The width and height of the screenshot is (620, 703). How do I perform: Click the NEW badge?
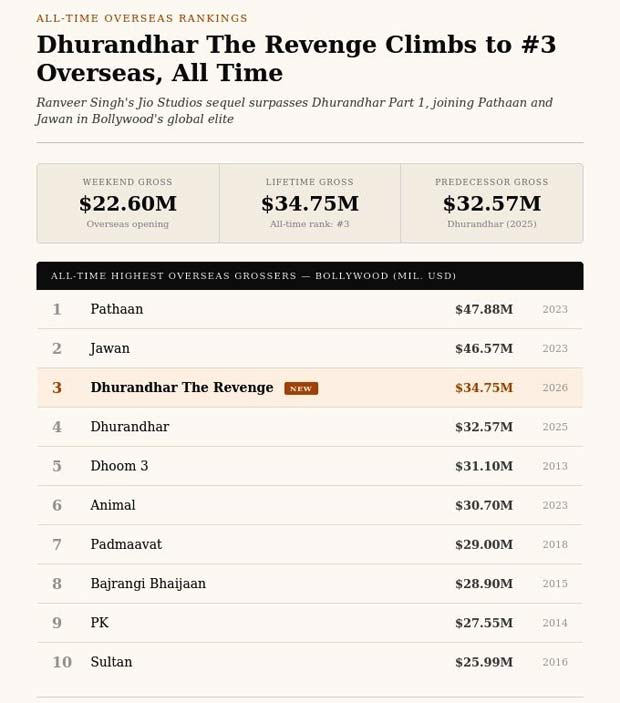pyautogui.click(x=301, y=388)
